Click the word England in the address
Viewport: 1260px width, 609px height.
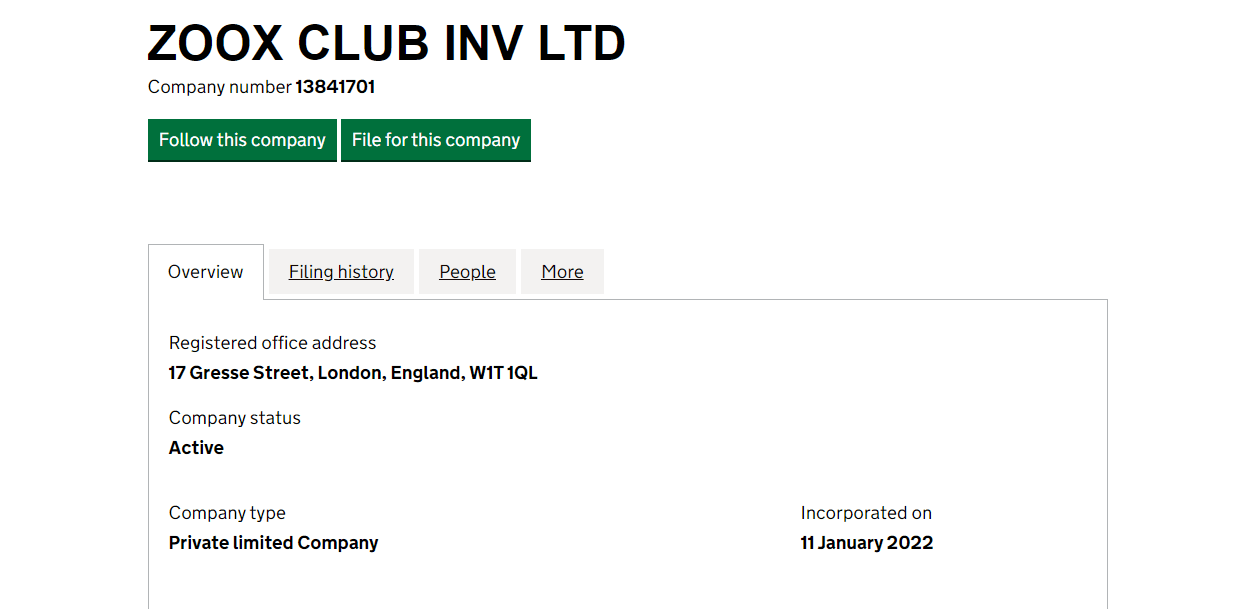426,373
